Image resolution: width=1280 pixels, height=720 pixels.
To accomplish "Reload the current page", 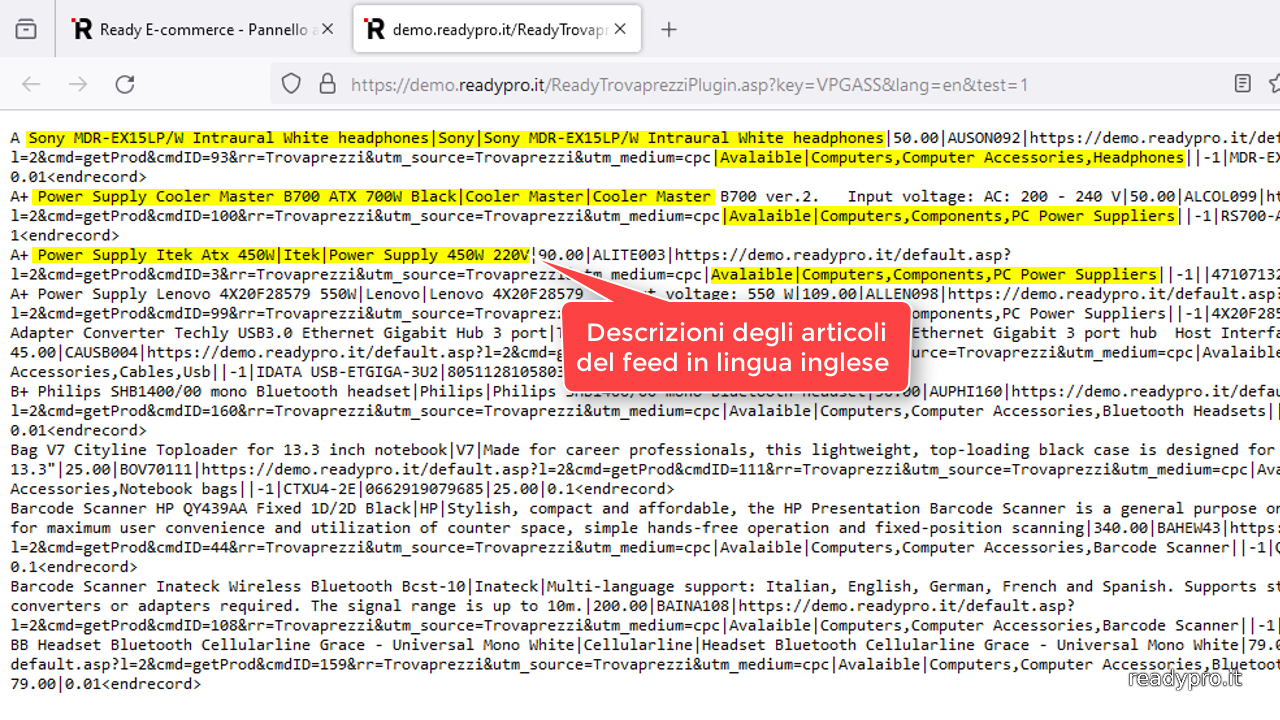I will click(x=125, y=84).
